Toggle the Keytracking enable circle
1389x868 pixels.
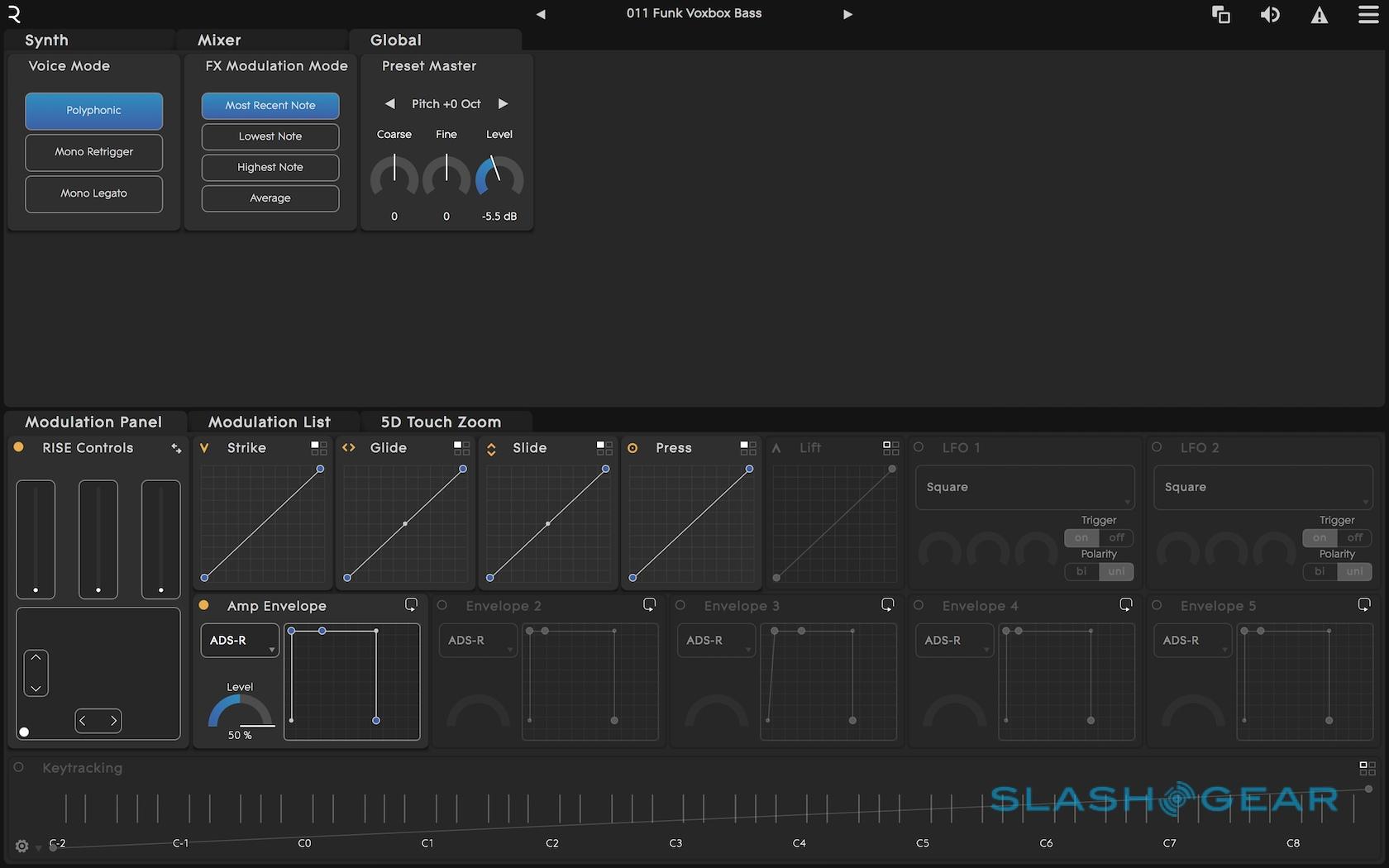(x=19, y=767)
